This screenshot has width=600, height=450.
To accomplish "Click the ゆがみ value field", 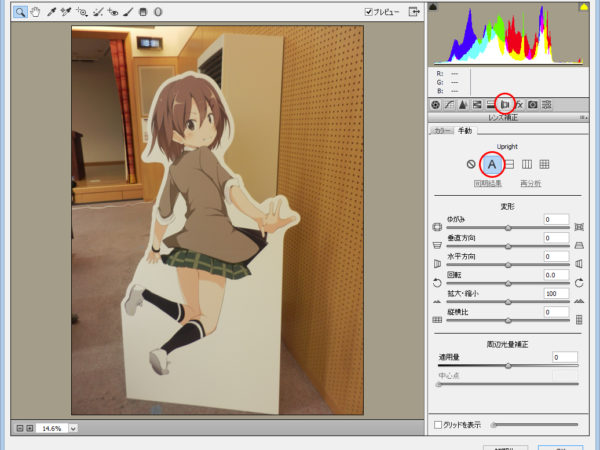I will pos(556,219).
